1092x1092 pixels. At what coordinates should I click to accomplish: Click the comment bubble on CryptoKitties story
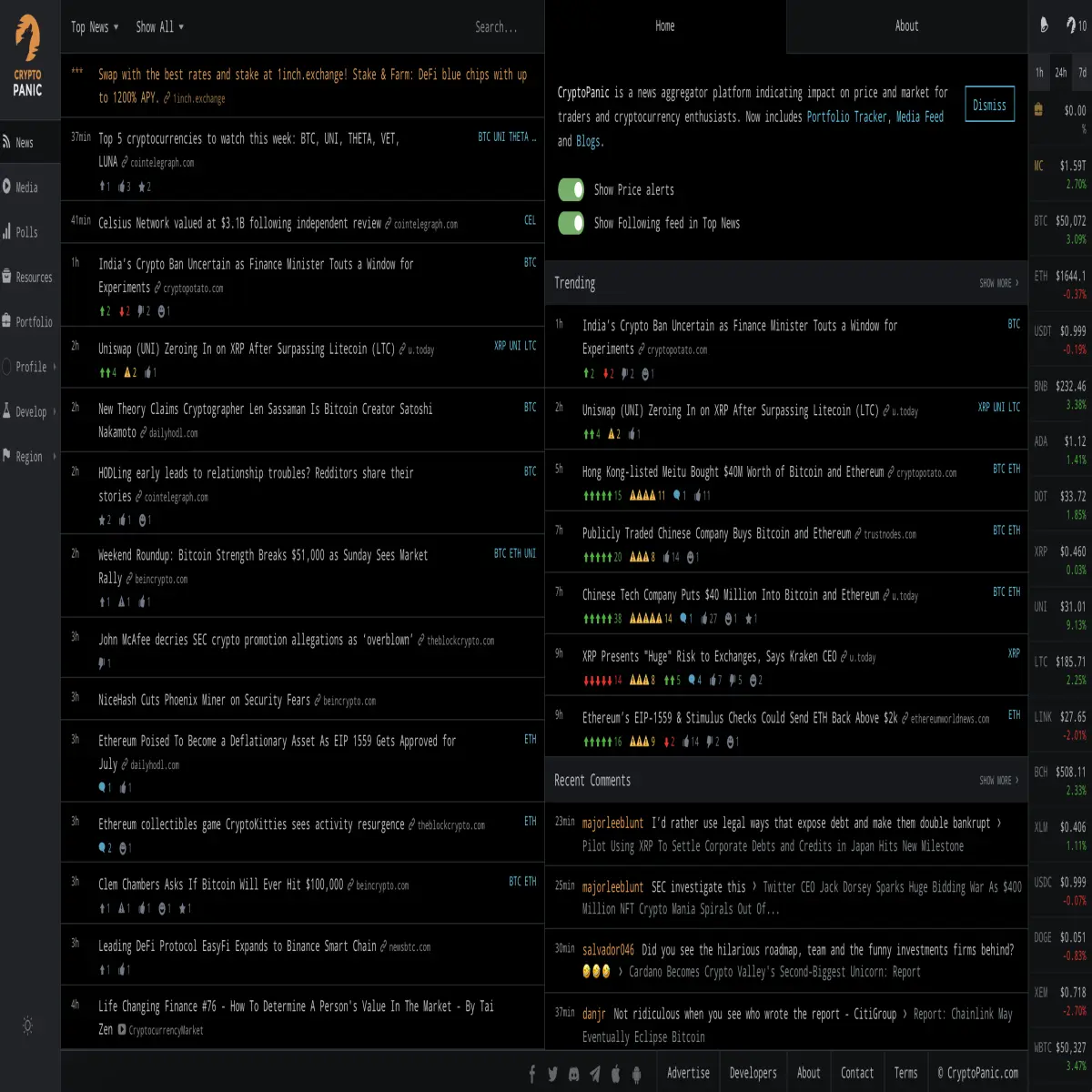(105, 848)
